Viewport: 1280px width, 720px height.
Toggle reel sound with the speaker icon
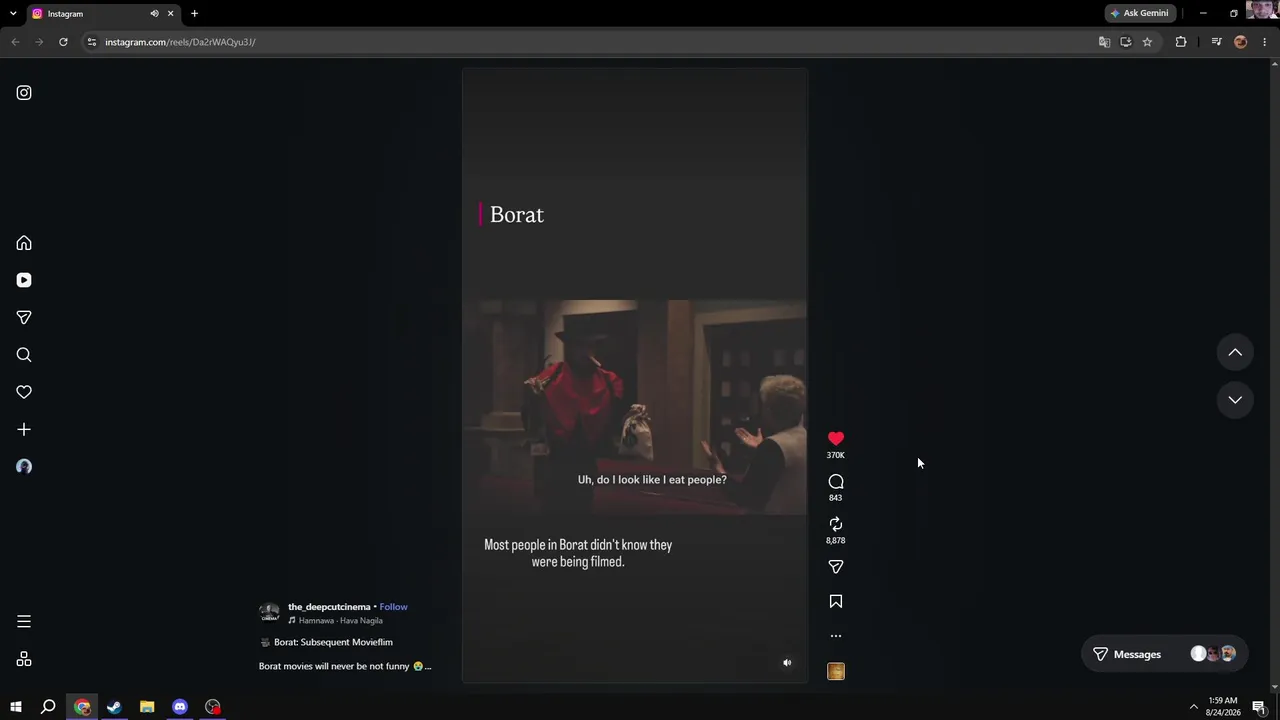787,663
